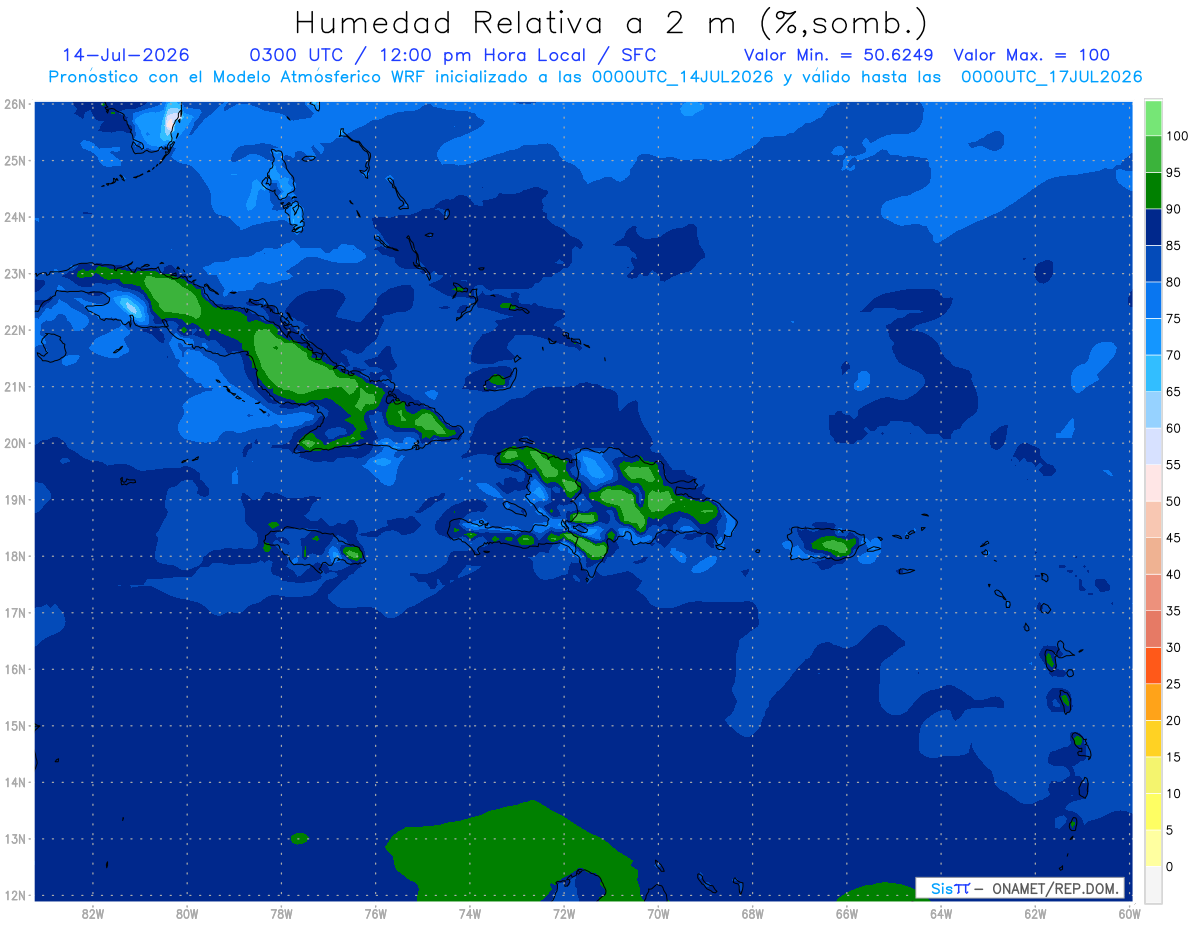Click the legend value '50'

pyautogui.click(x=1173, y=501)
